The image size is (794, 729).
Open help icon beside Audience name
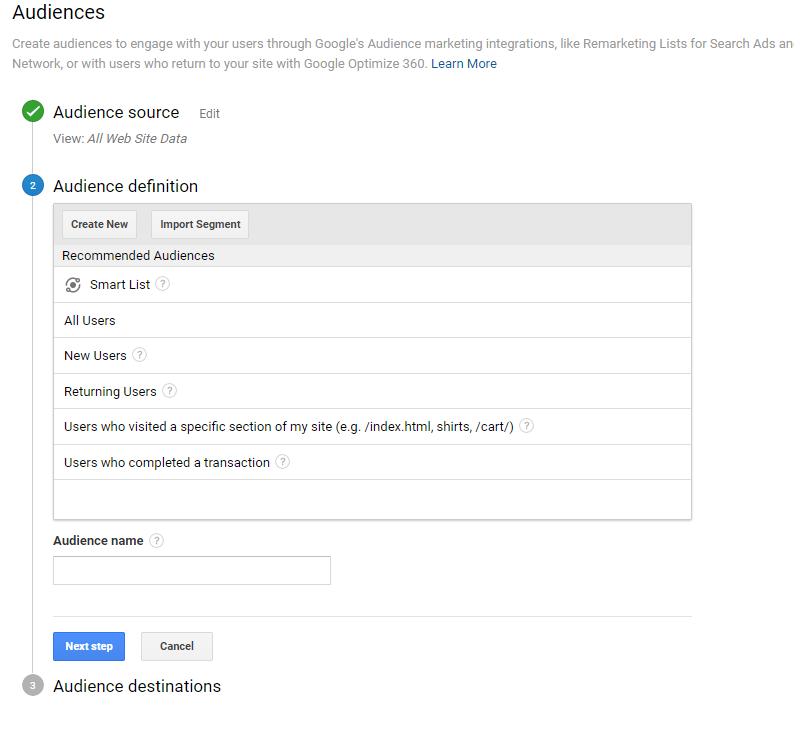156,541
